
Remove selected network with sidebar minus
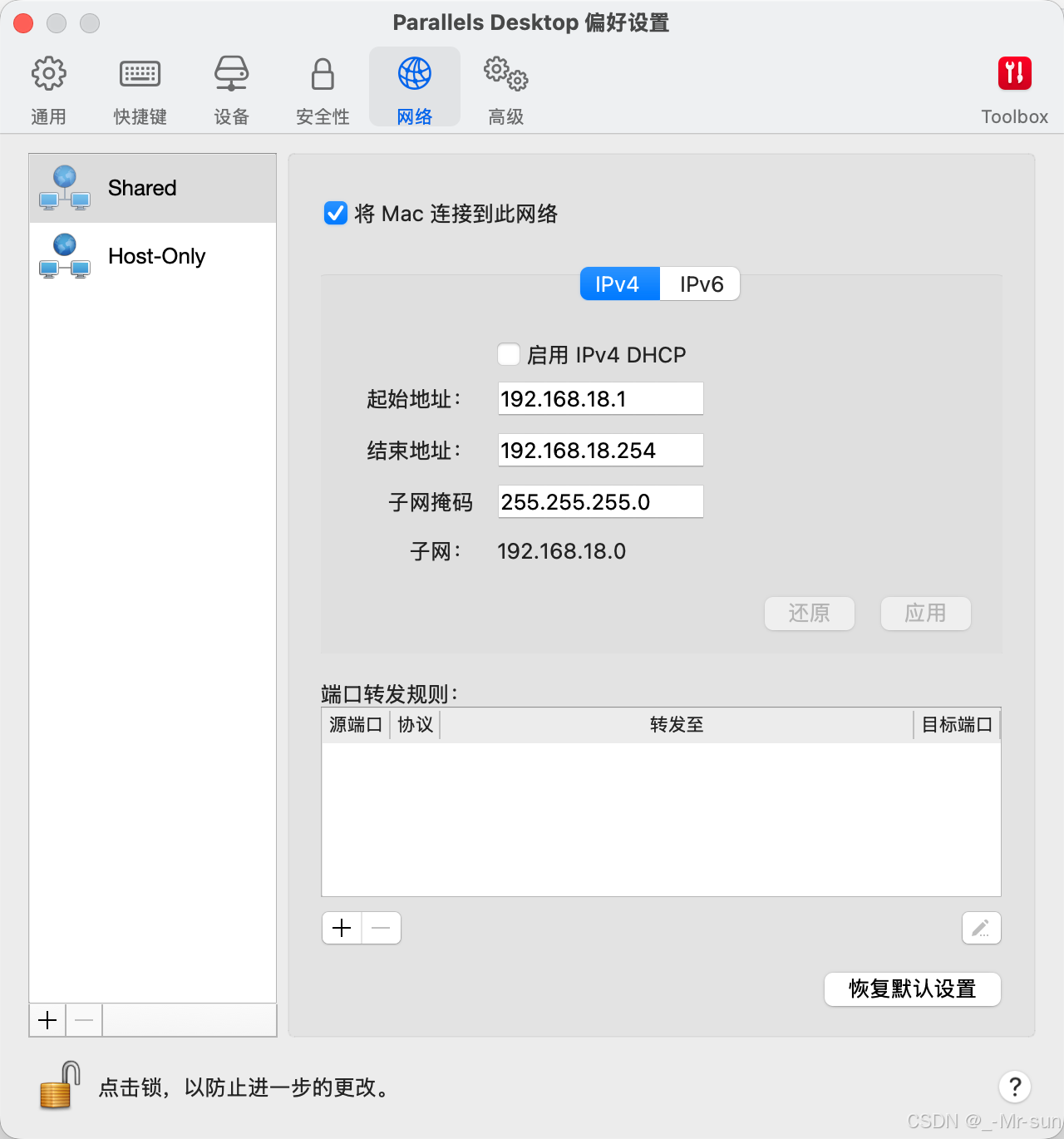(x=84, y=1020)
